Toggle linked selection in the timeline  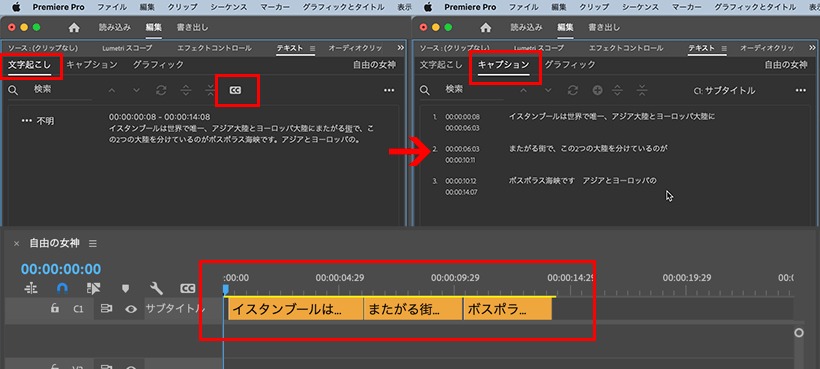pyautogui.click(x=94, y=288)
